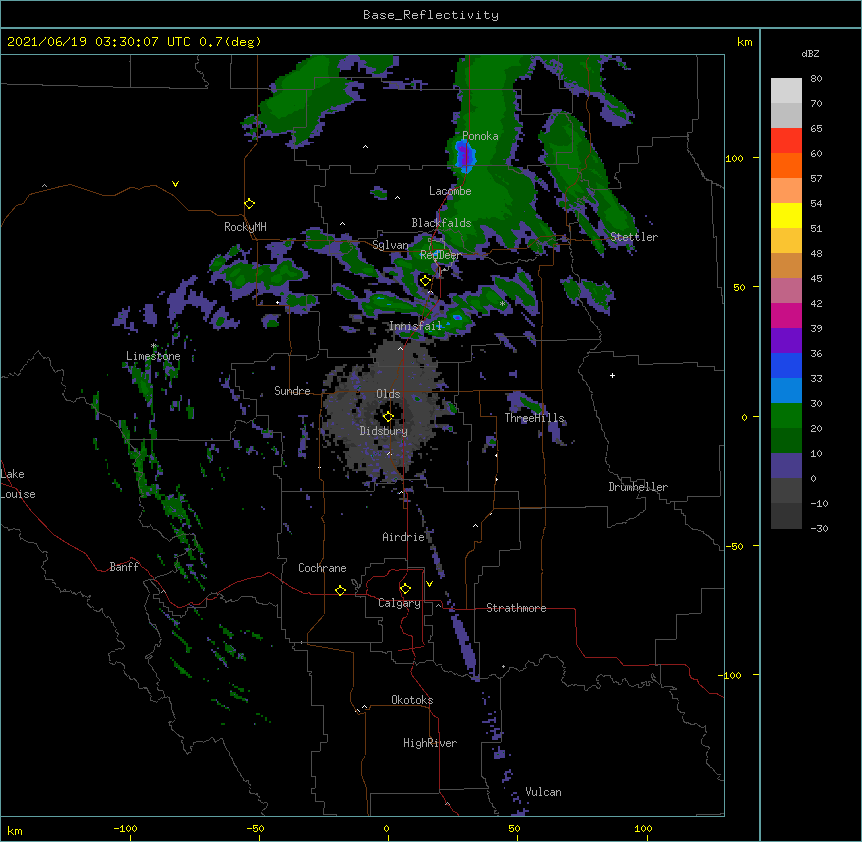Screen dimensions: 862x842
Task: Click the Blackfalds city label
Action: click(x=441, y=223)
